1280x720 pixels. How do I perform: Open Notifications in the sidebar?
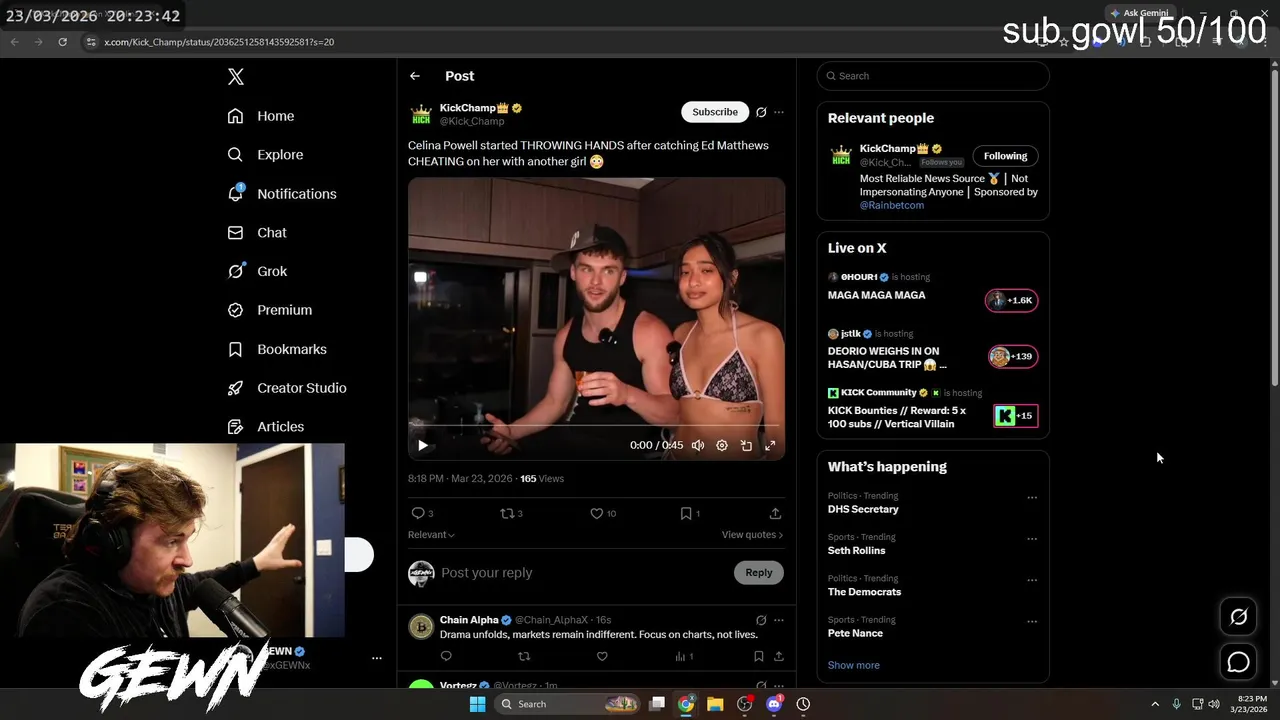click(282, 194)
